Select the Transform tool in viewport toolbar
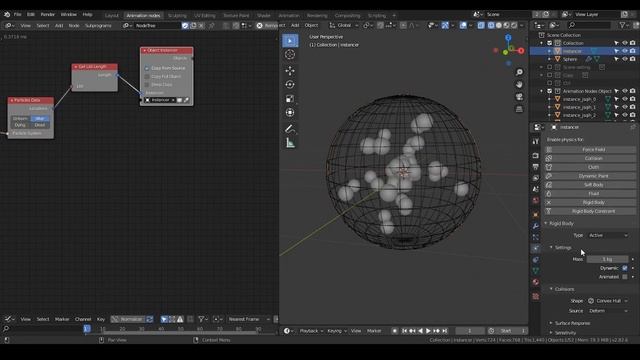 (x=290, y=112)
